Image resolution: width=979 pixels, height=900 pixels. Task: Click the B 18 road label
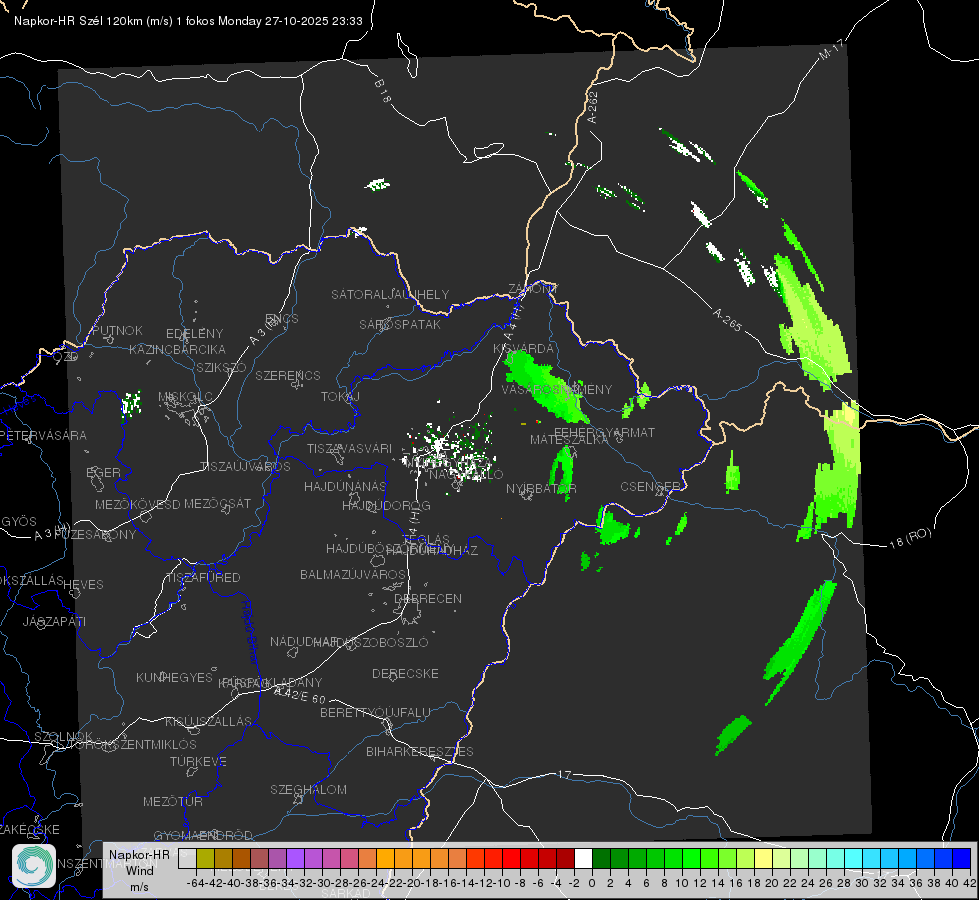(382, 91)
